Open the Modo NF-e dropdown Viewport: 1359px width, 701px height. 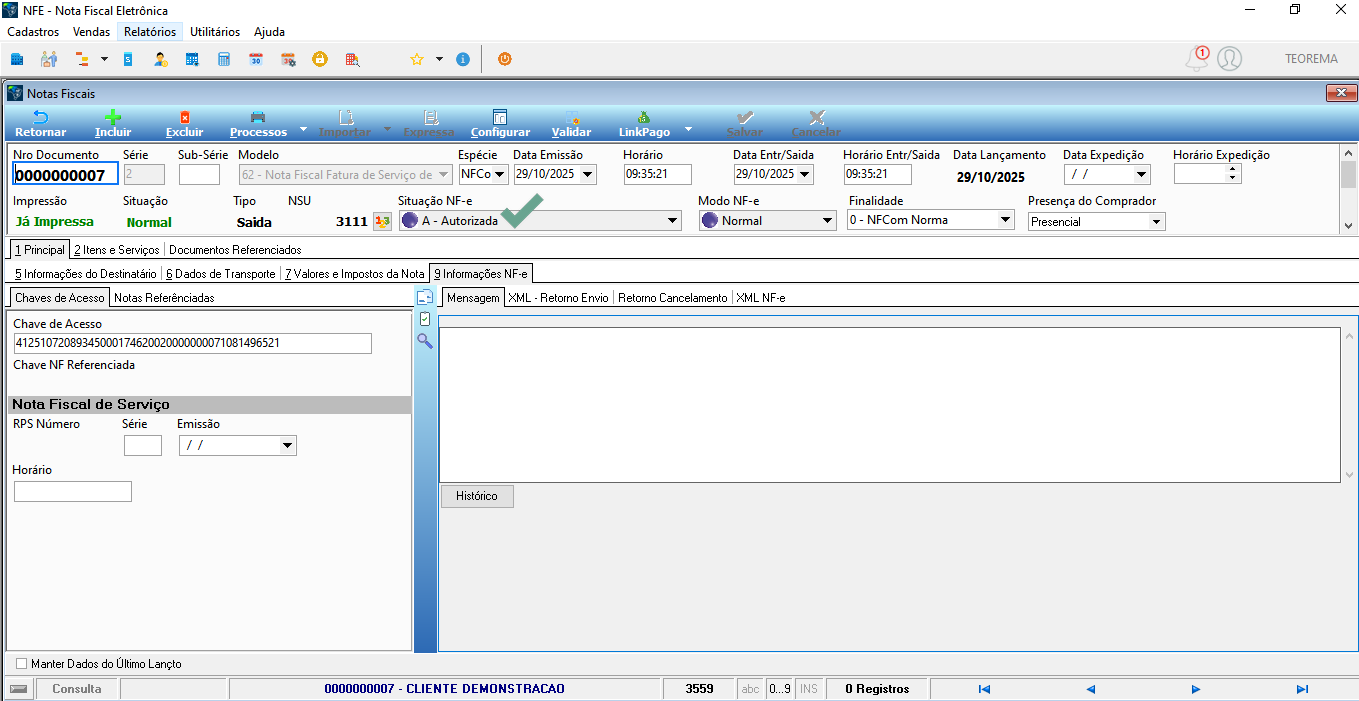point(828,221)
